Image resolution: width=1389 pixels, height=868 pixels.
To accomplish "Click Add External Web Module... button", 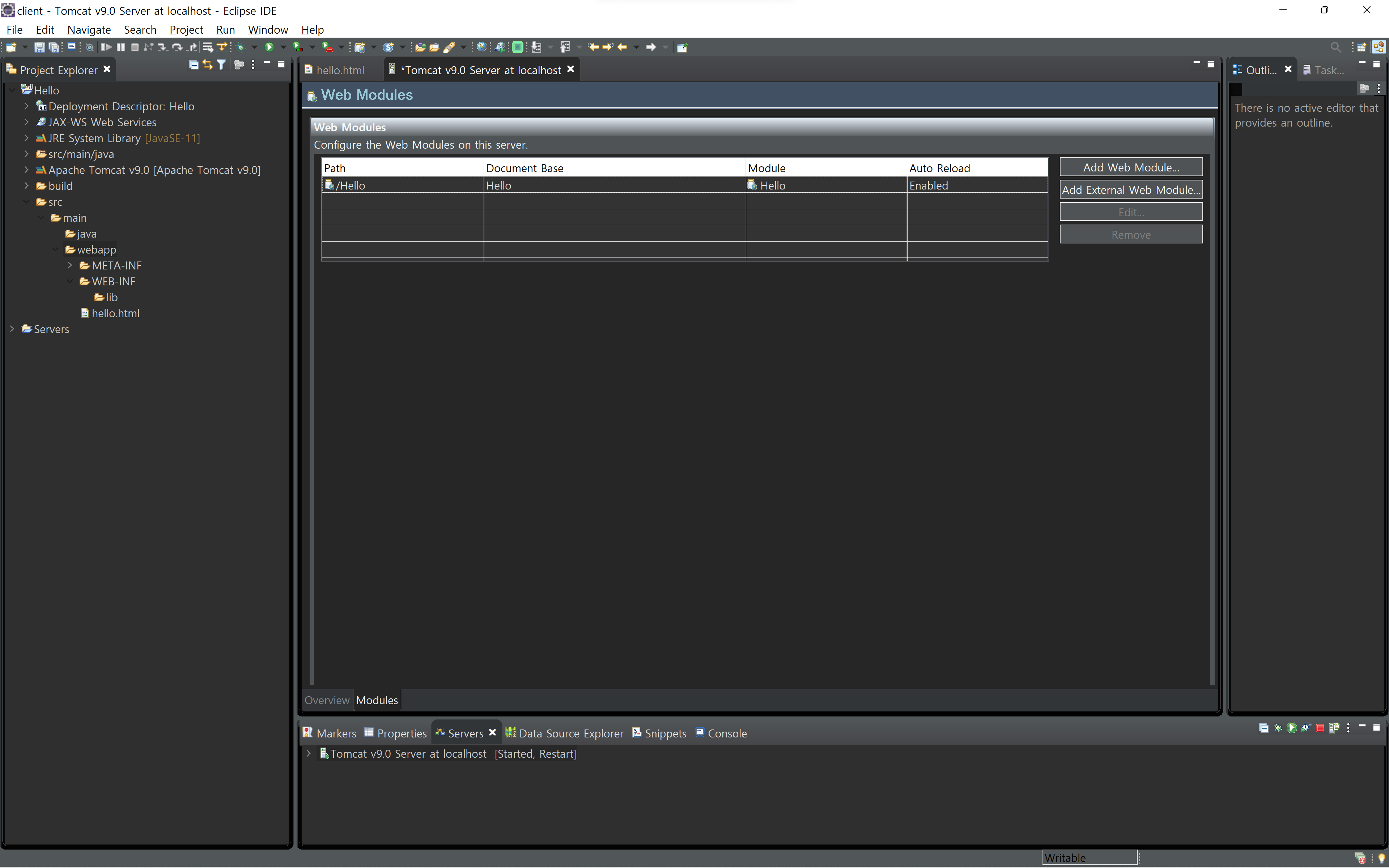I will click(x=1131, y=190).
